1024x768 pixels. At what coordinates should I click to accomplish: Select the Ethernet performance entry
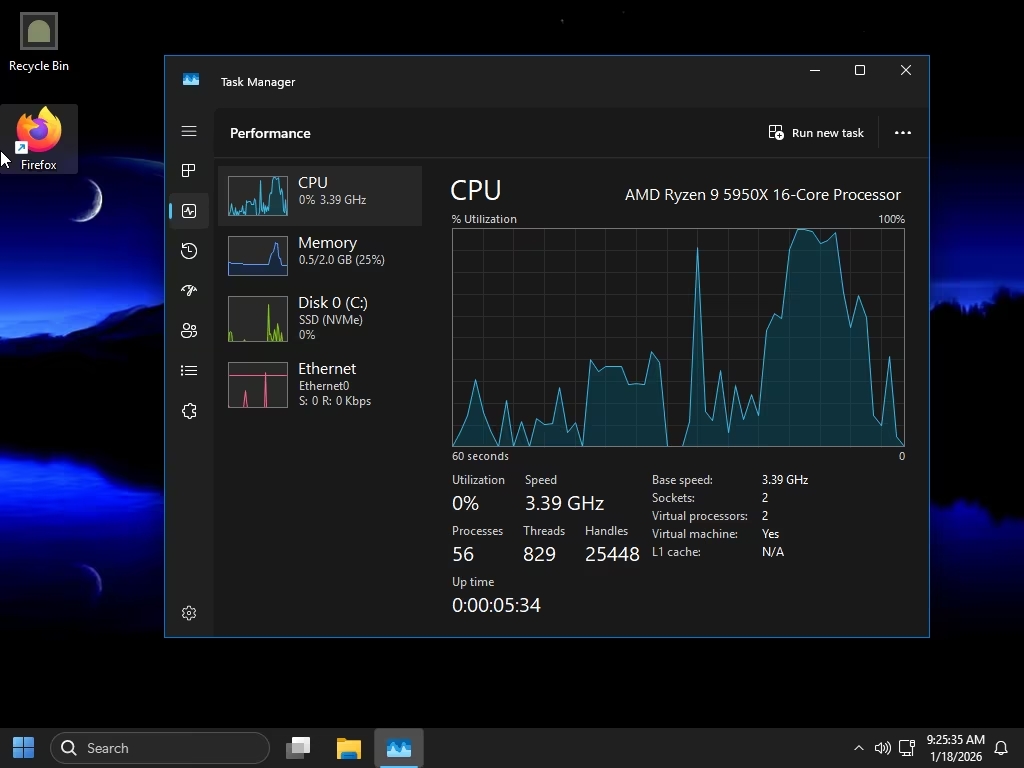click(320, 385)
